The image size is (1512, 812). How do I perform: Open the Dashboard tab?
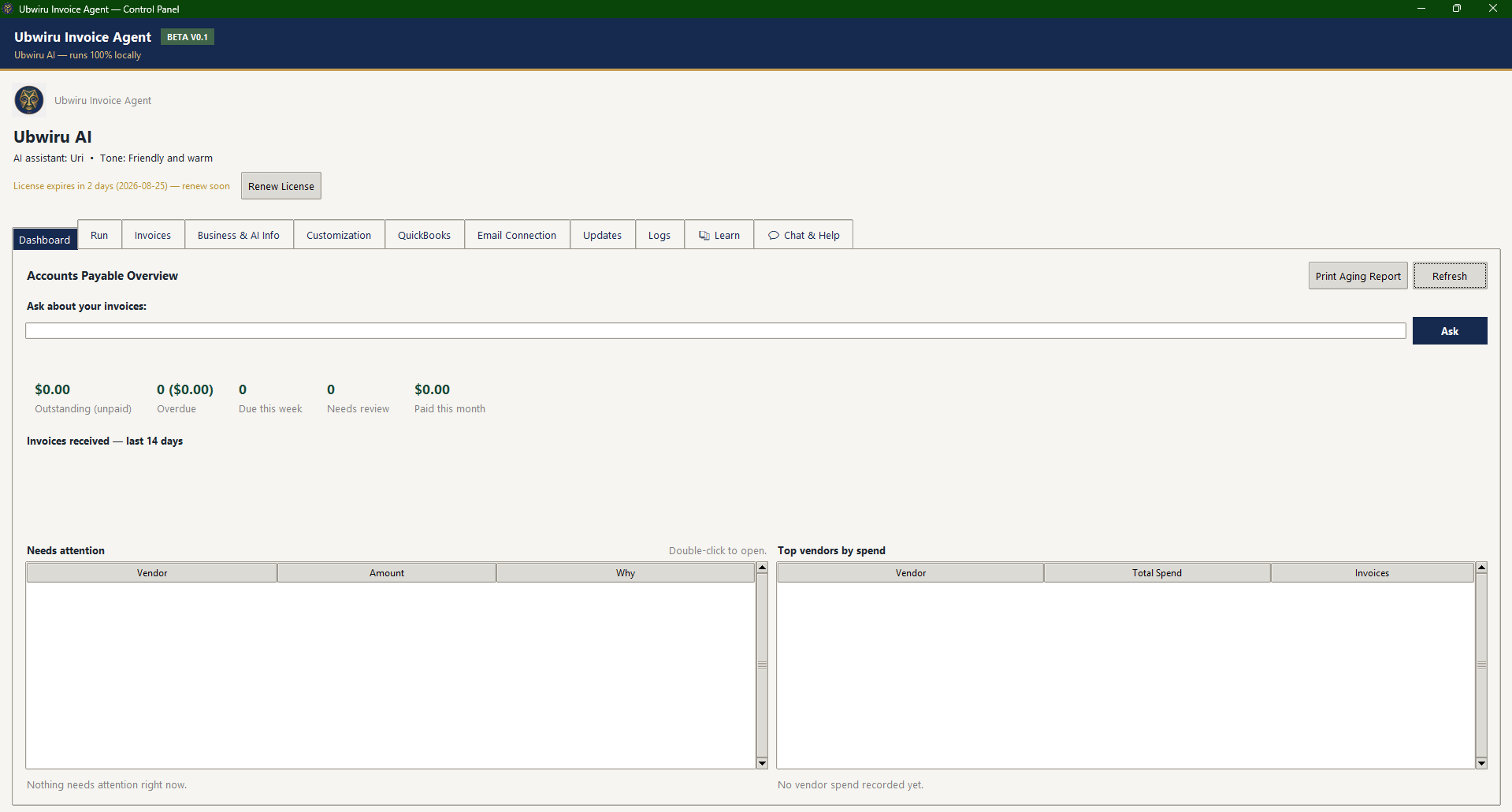(x=45, y=240)
